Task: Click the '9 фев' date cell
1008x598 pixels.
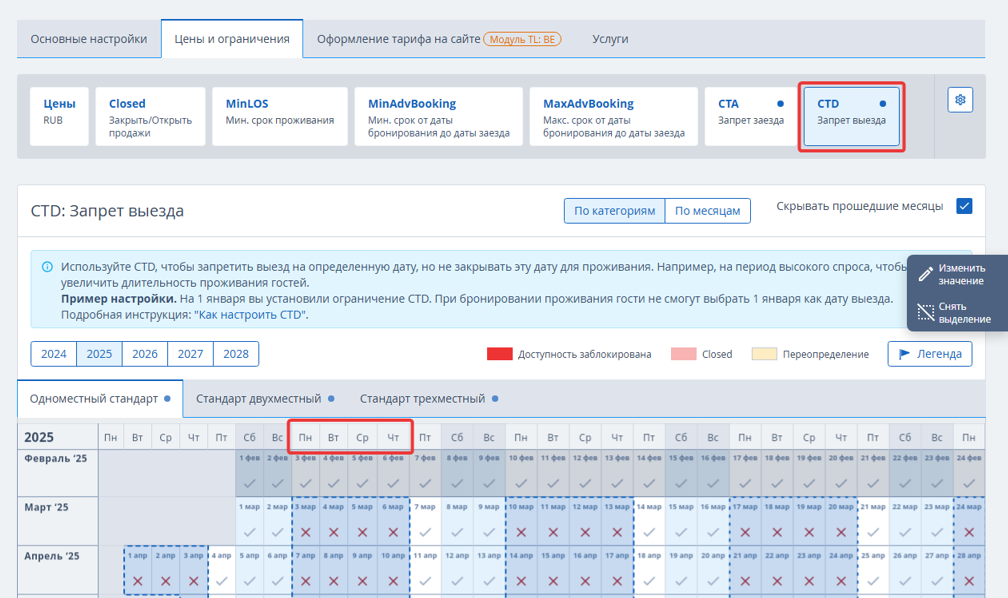Action: pyautogui.click(x=489, y=473)
